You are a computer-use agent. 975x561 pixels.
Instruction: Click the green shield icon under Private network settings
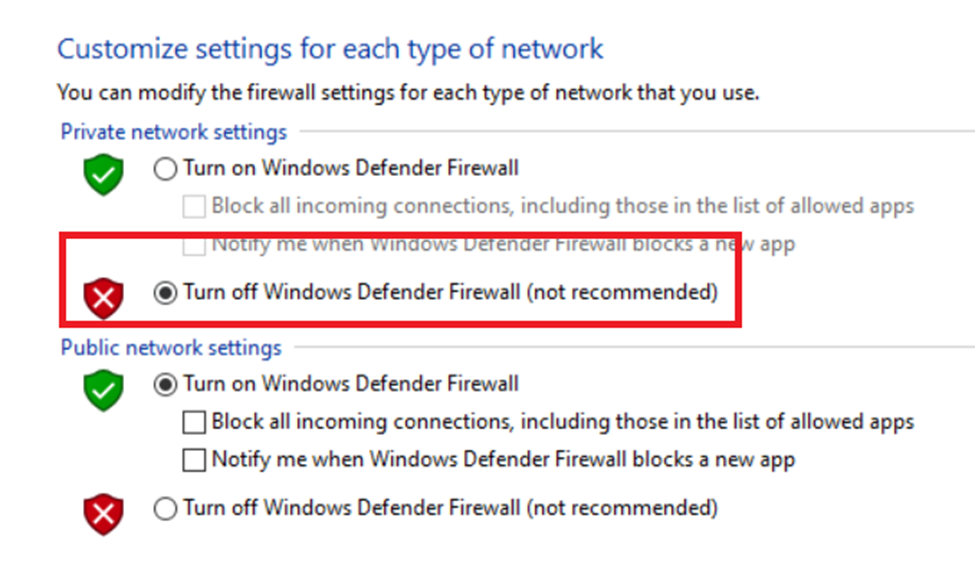pos(103,176)
